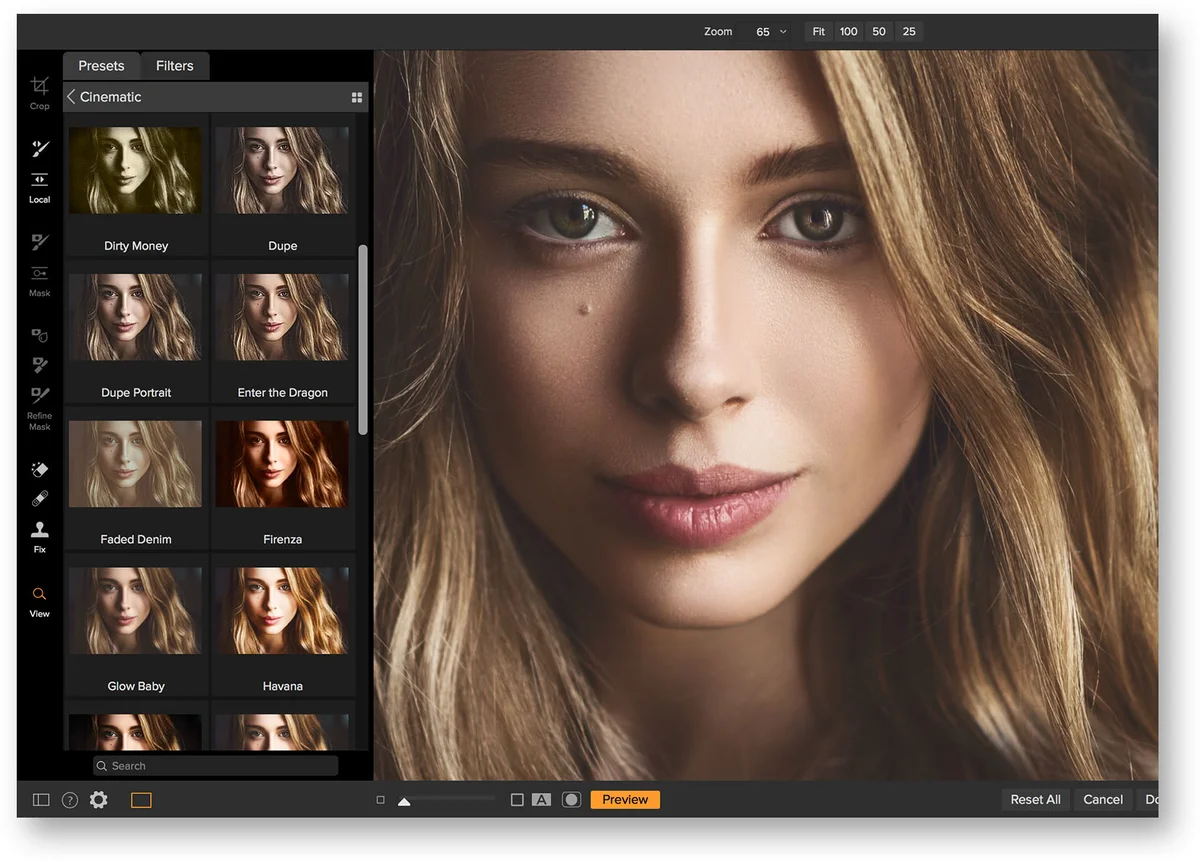Toggle the left panel visibility icon
The height and width of the screenshot is (862, 1200).
[x=41, y=800]
